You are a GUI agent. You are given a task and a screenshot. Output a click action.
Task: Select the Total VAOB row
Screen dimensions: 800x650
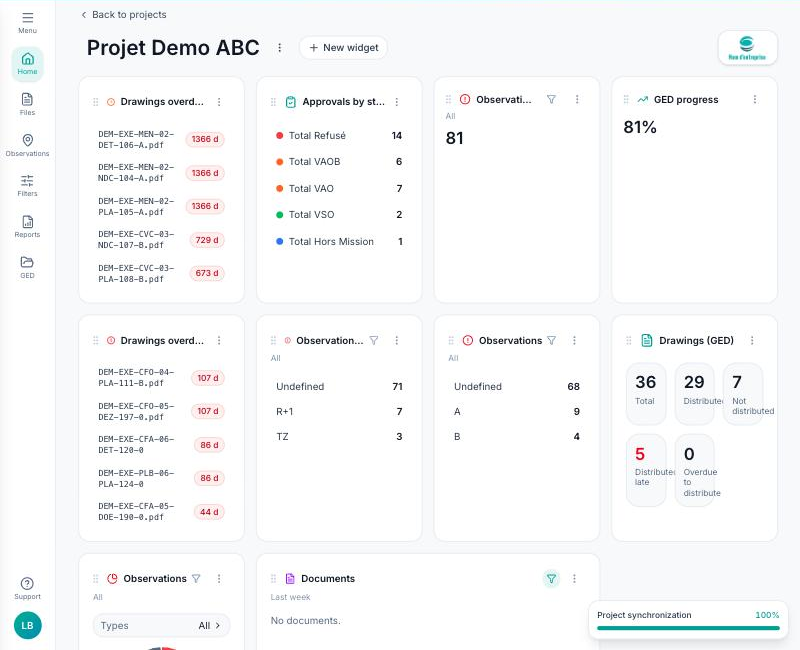[x=339, y=162]
